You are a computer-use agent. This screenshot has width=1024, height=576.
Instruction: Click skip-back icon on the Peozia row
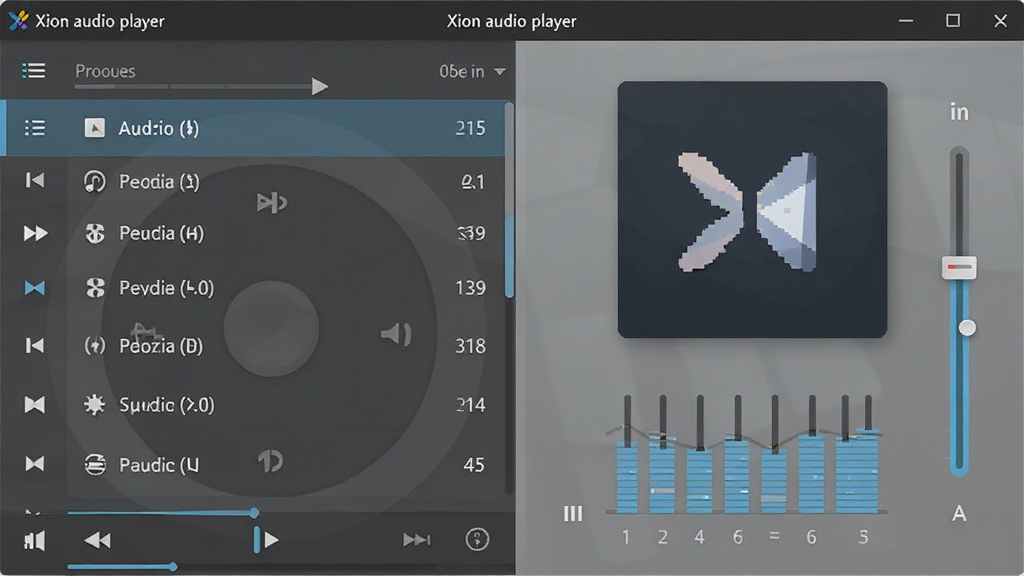[35, 345]
